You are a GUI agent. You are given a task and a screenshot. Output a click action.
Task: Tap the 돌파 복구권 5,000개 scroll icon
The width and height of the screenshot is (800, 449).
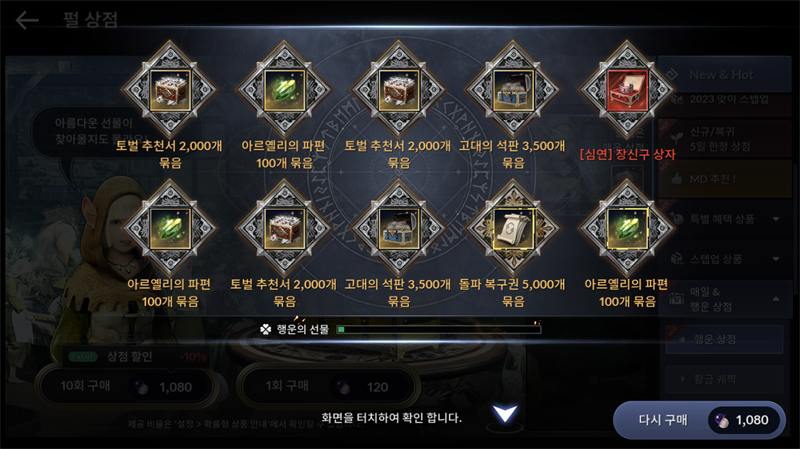coord(513,229)
